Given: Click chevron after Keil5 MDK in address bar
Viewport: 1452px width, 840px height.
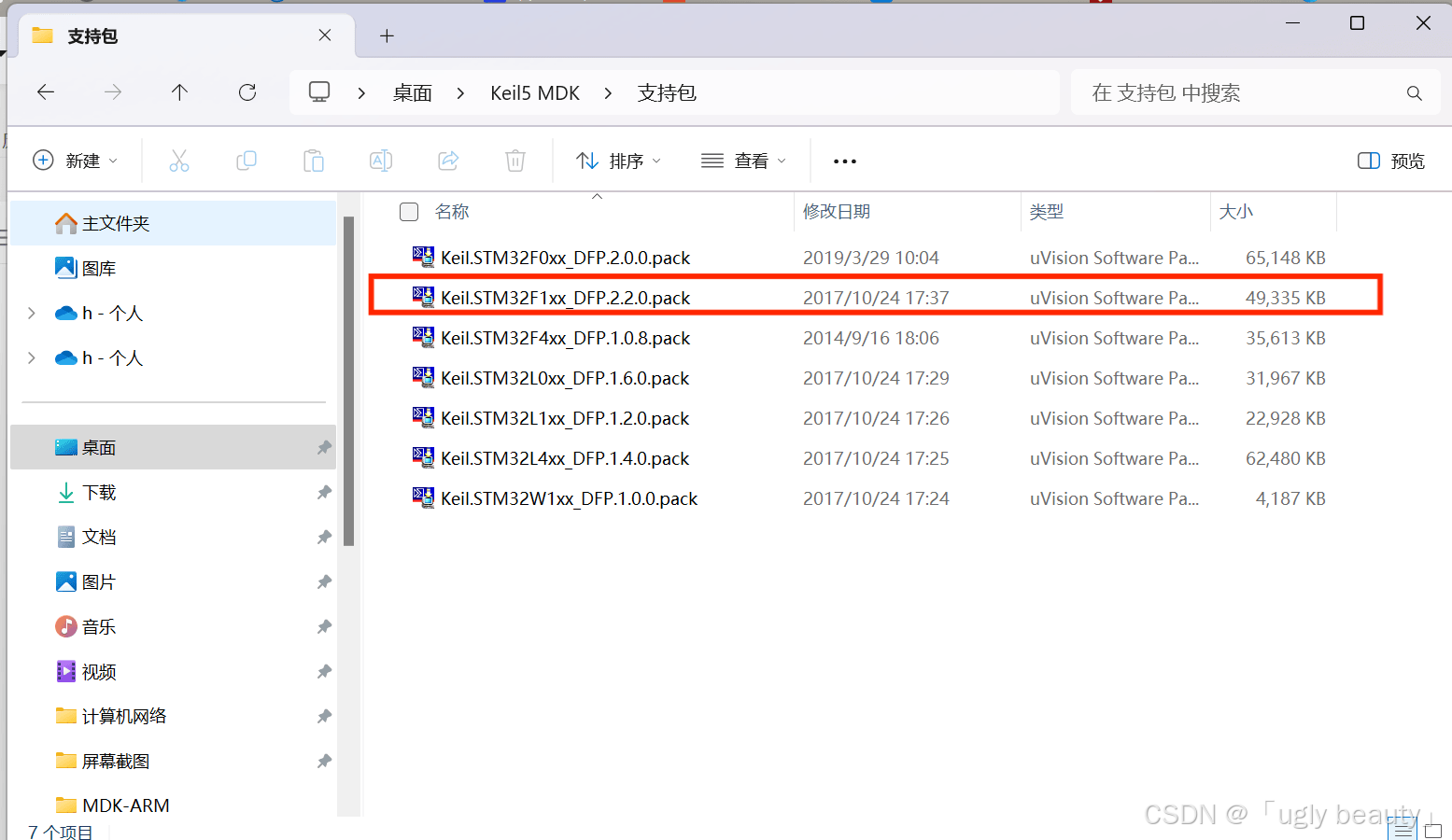Looking at the screenshot, I should click(x=608, y=93).
